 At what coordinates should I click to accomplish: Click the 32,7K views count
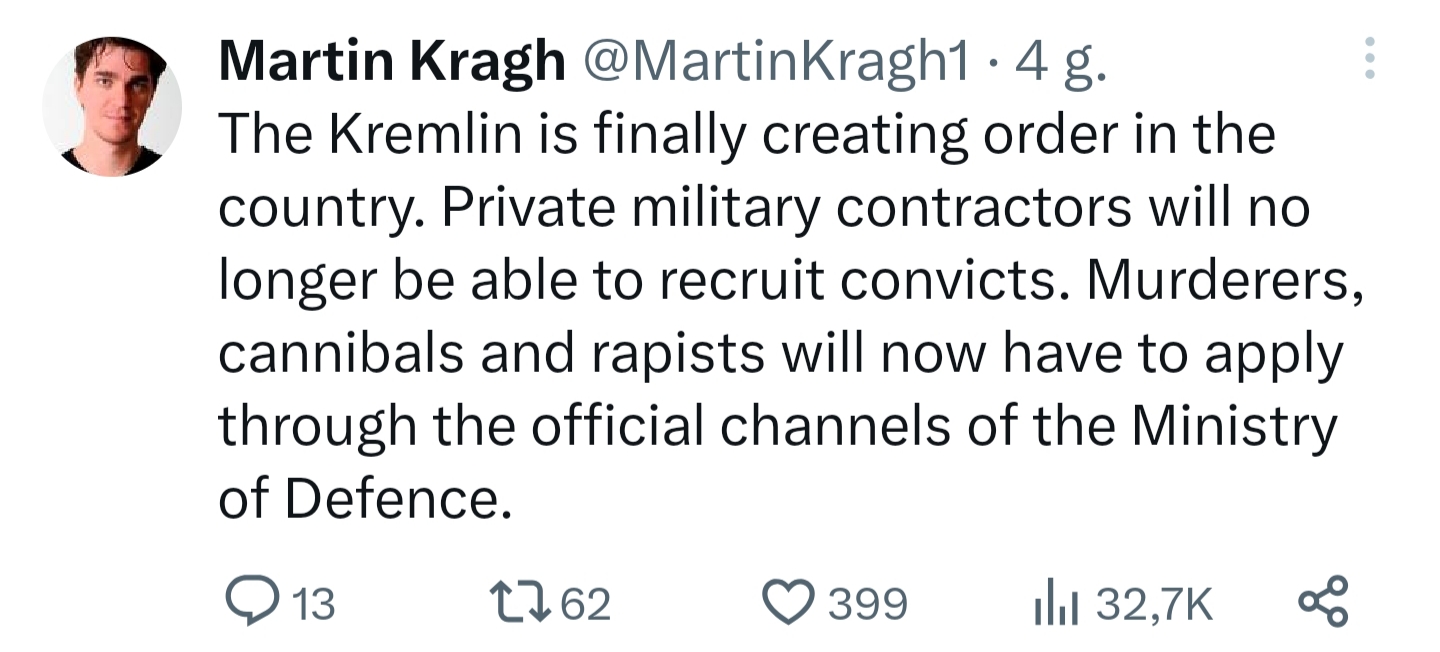click(x=1154, y=604)
